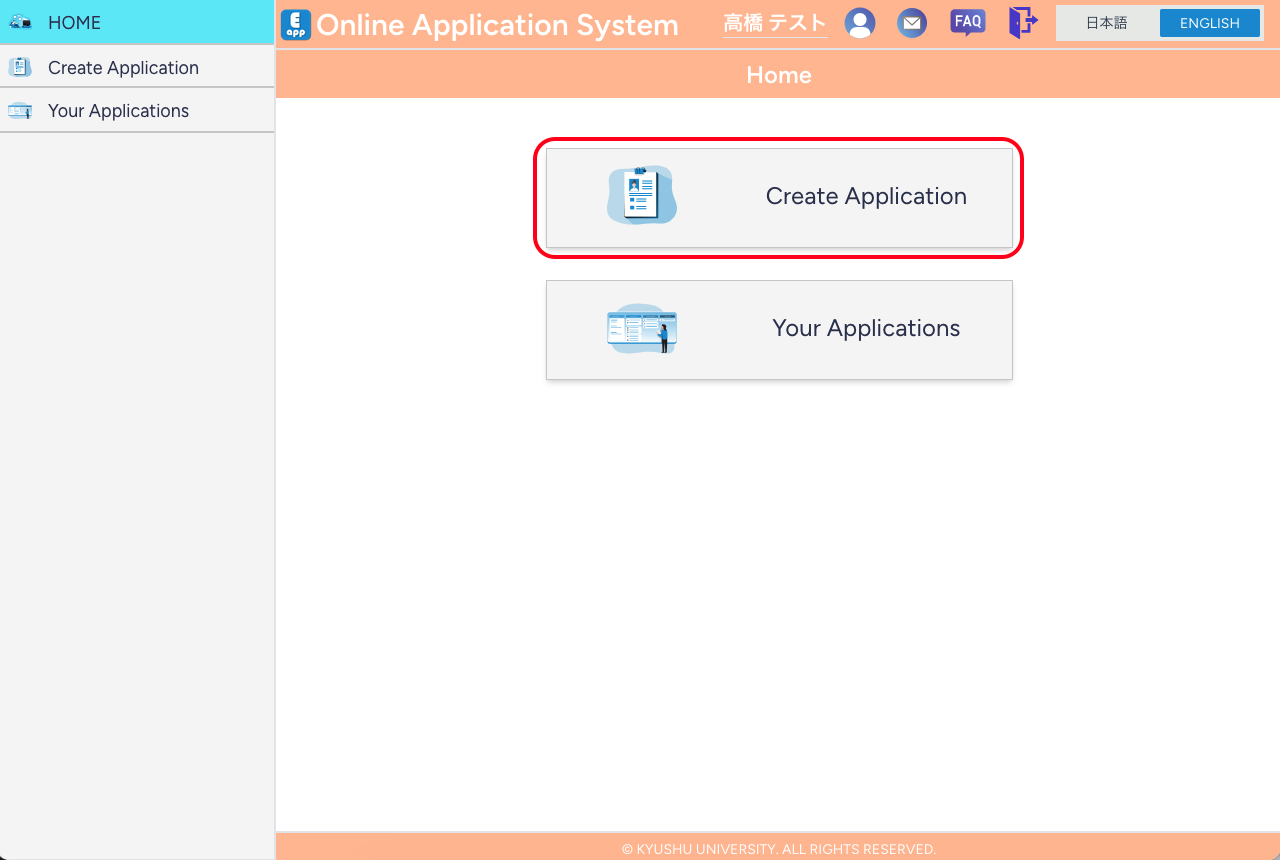Select the Create Application sidebar icon
Screen dimensions: 1280x860
tap(21, 66)
